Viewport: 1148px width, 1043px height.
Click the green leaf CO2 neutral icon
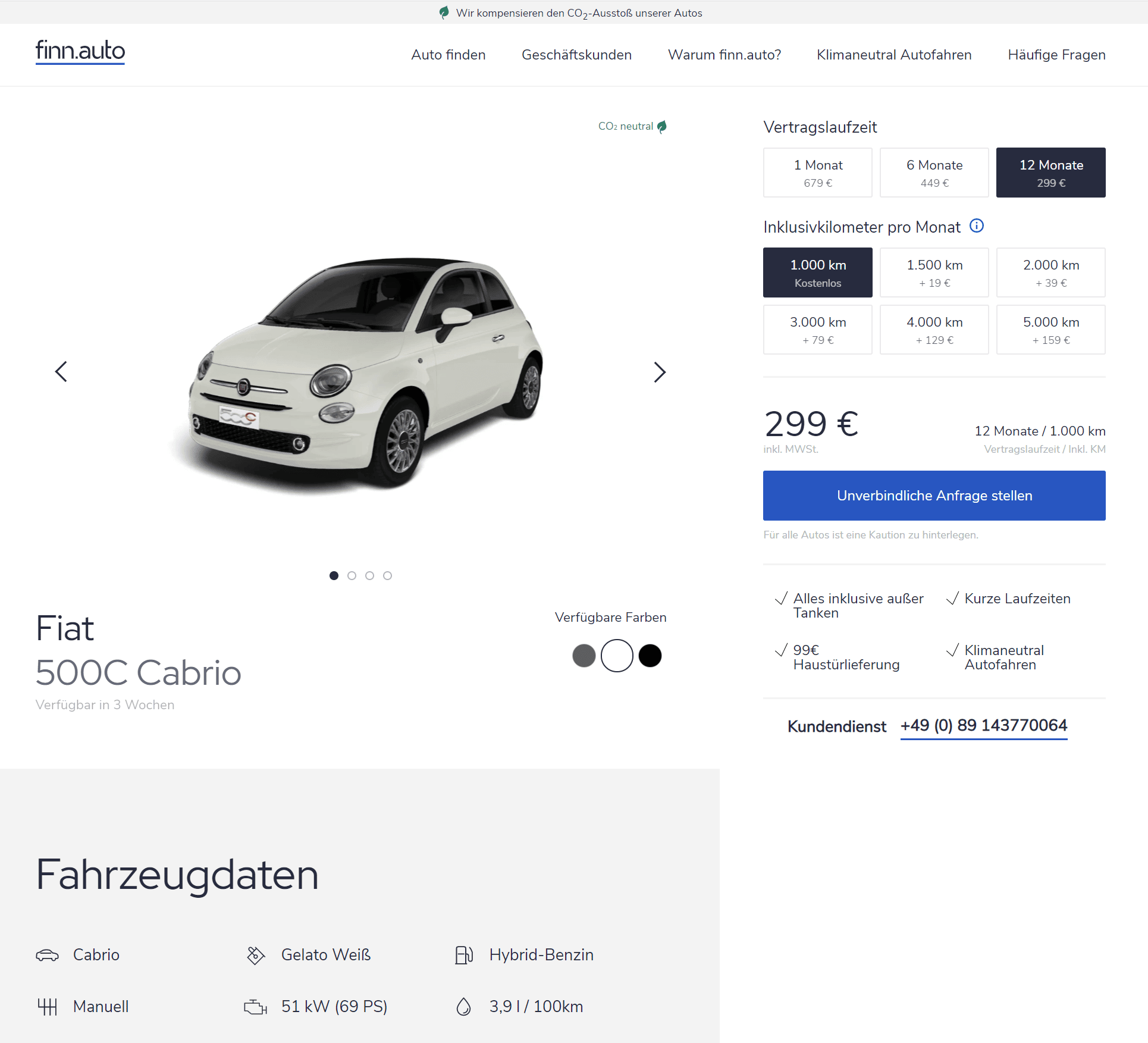click(x=661, y=126)
